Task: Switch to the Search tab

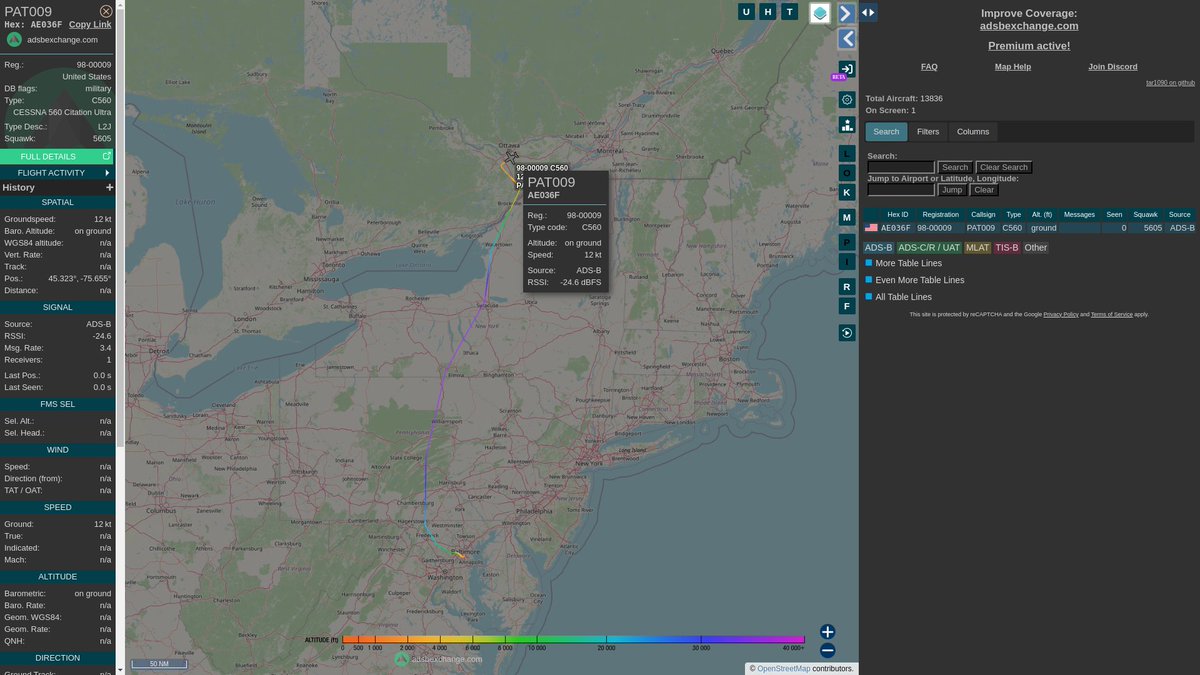Action: point(886,132)
